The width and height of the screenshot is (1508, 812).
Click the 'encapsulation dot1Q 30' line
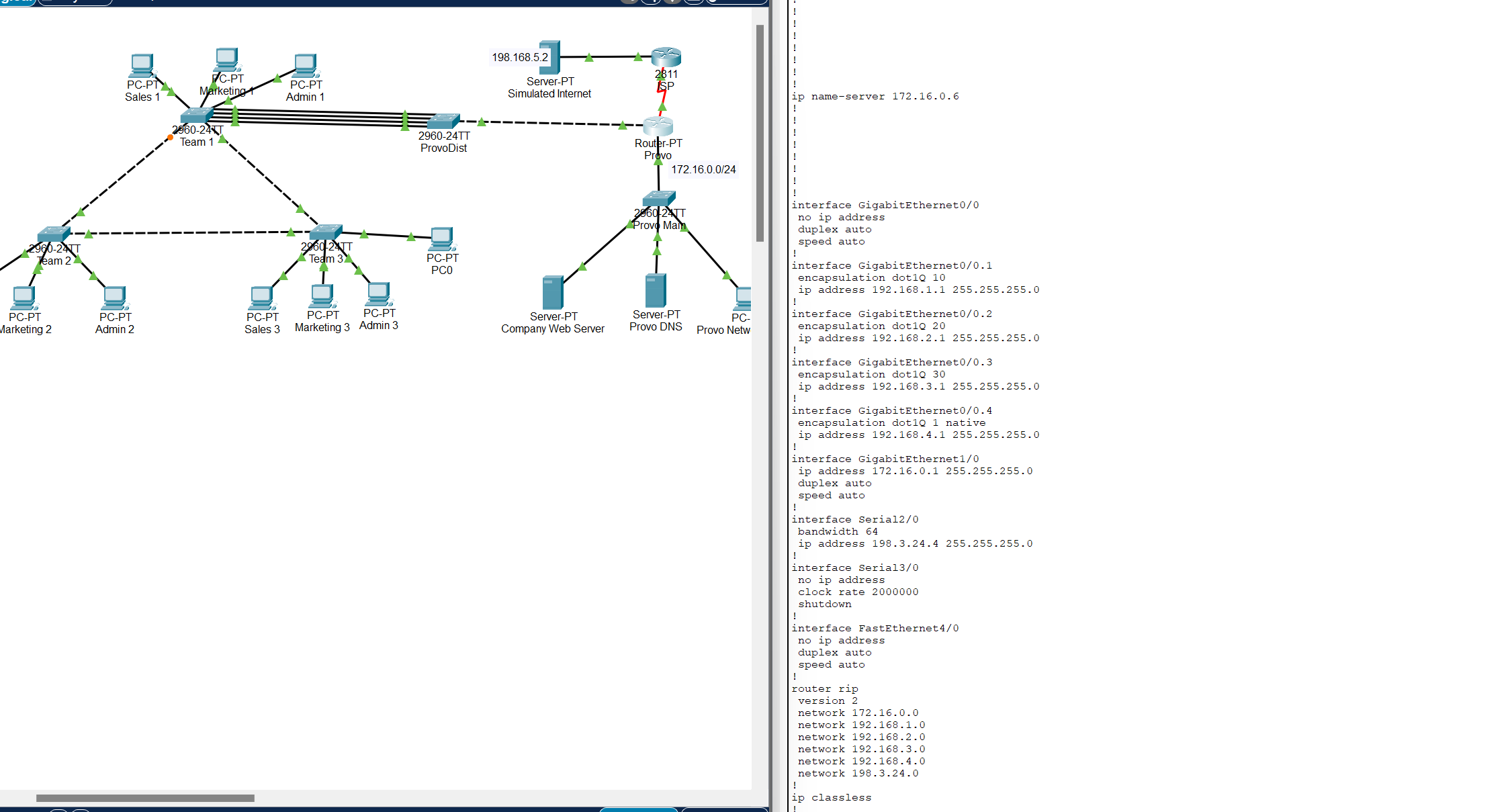(872, 374)
